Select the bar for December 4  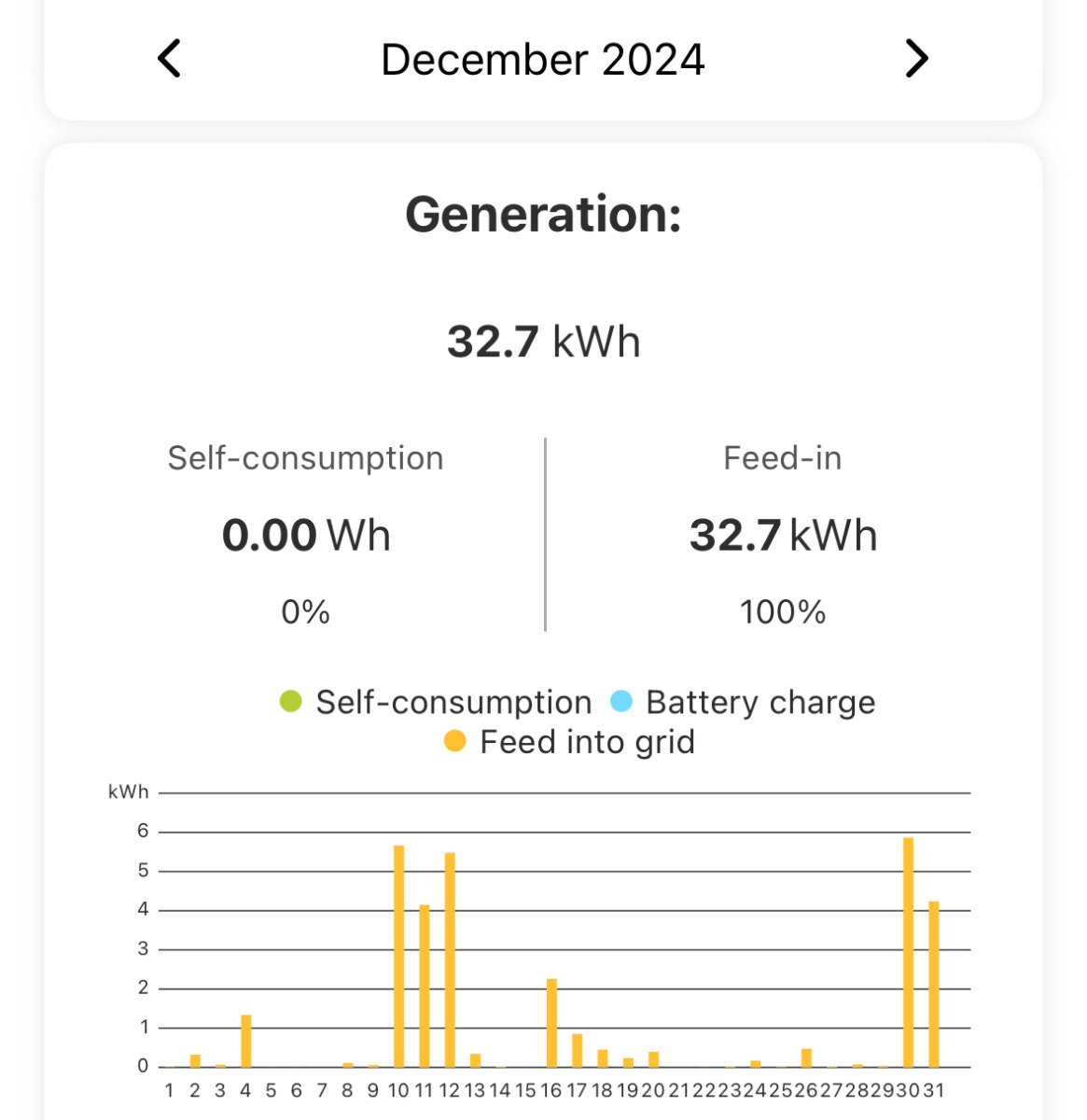(246, 1041)
